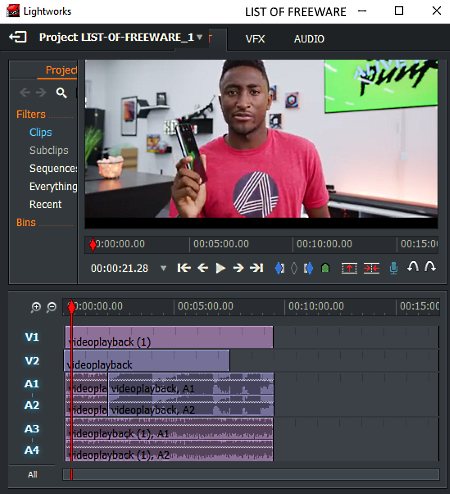Select the videoplayback (1) clip on V1
This screenshot has height=494, width=450.
pyautogui.click(x=169, y=337)
